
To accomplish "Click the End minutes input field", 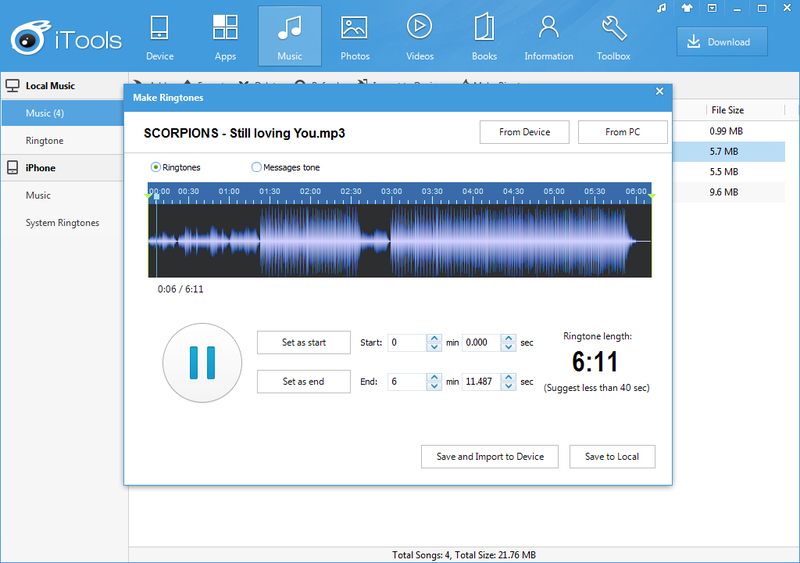I will click(406, 382).
